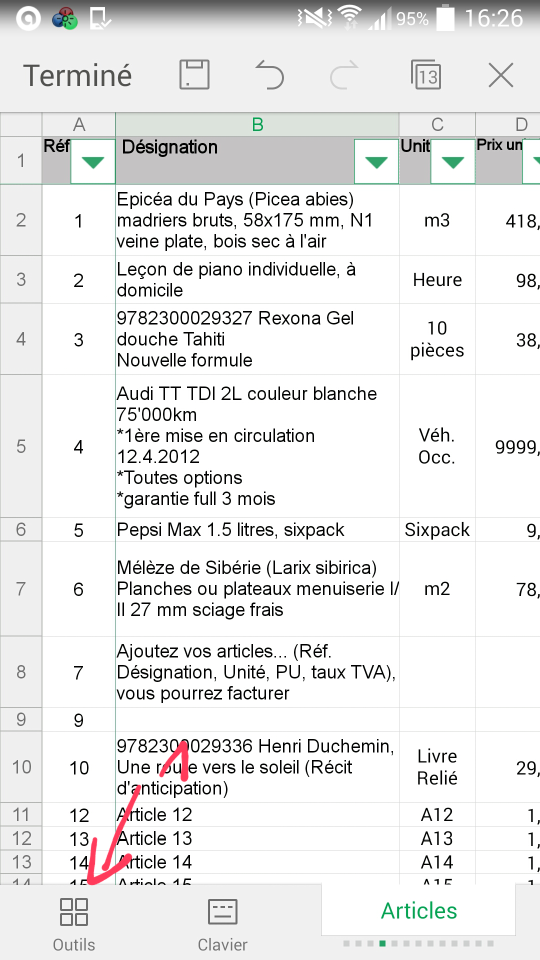Select row 5 header
The width and height of the screenshot is (540, 960).
pyautogui.click(x=21, y=446)
